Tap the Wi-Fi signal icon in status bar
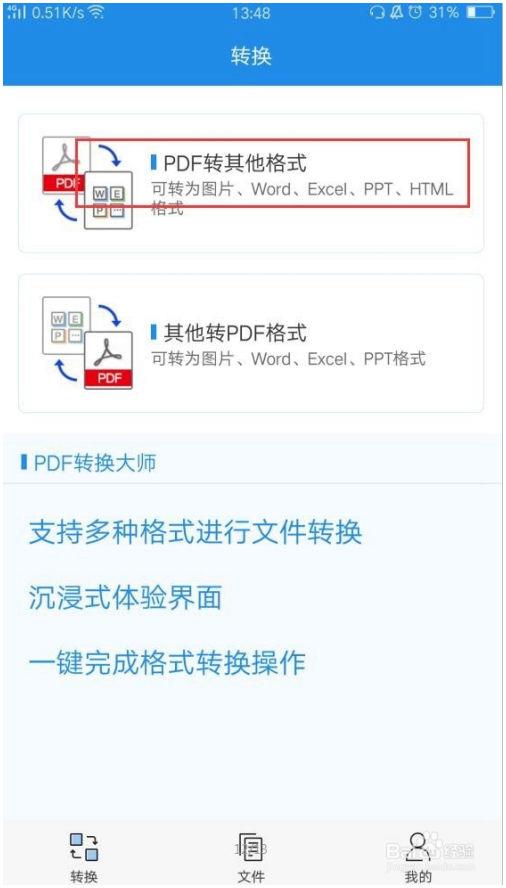This screenshot has height=888, width=506. pos(97,12)
